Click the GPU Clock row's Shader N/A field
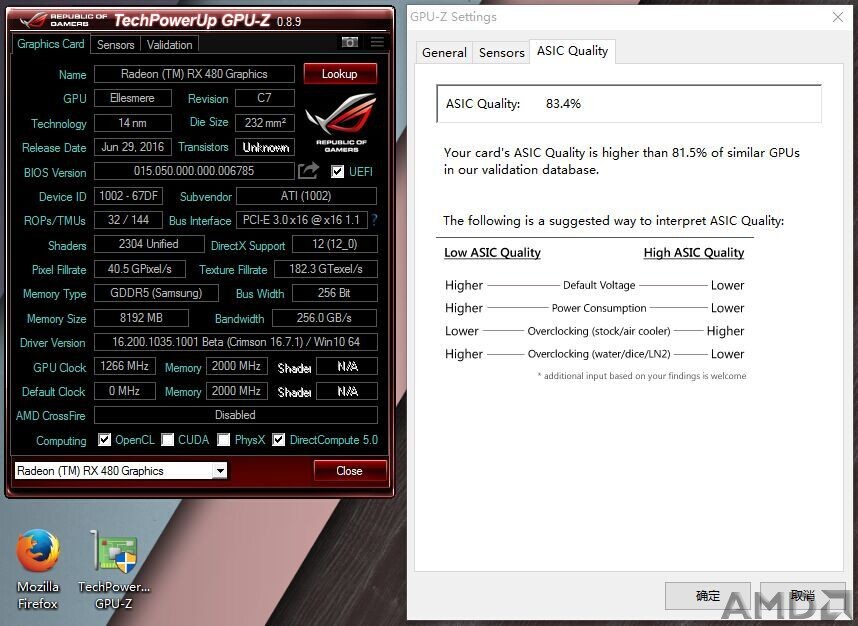The height and width of the screenshot is (626, 858). 347,366
